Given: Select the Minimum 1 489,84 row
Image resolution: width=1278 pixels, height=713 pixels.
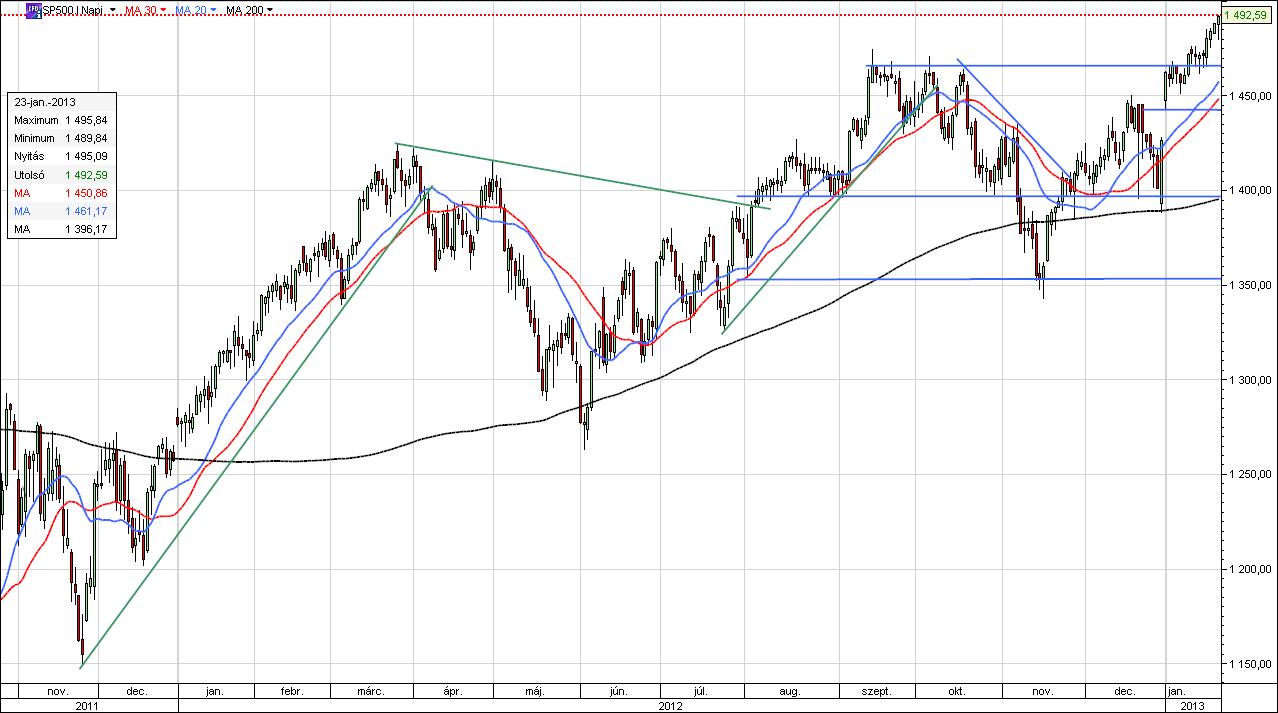Looking at the screenshot, I should point(60,138).
